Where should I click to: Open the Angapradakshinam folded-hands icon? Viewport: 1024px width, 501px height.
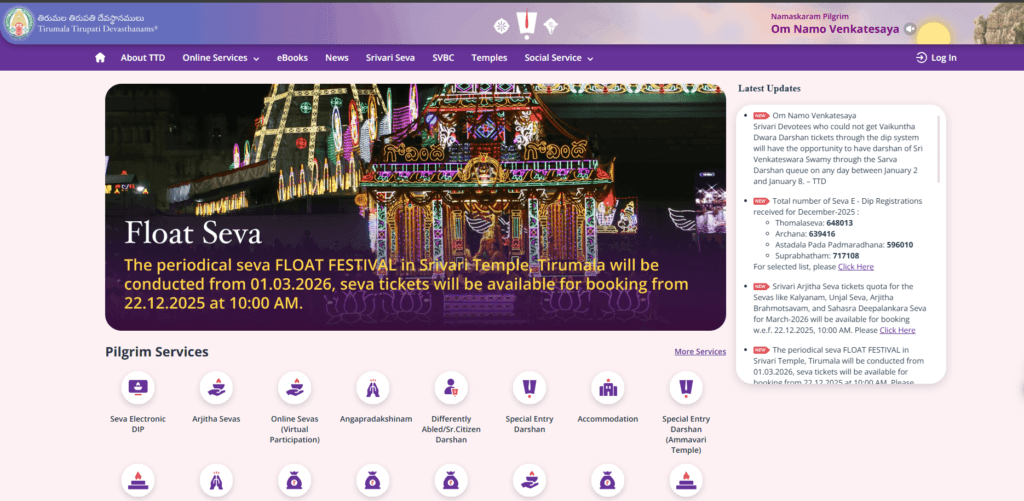tap(373, 388)
